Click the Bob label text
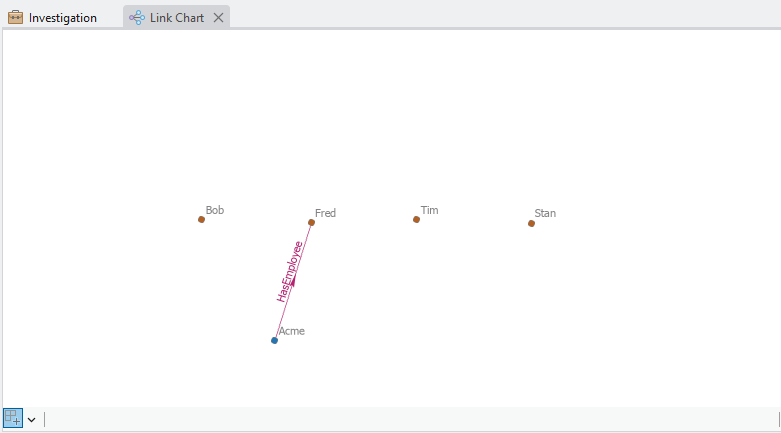Viewport: 781px width, 433px height. pos(214,210)
